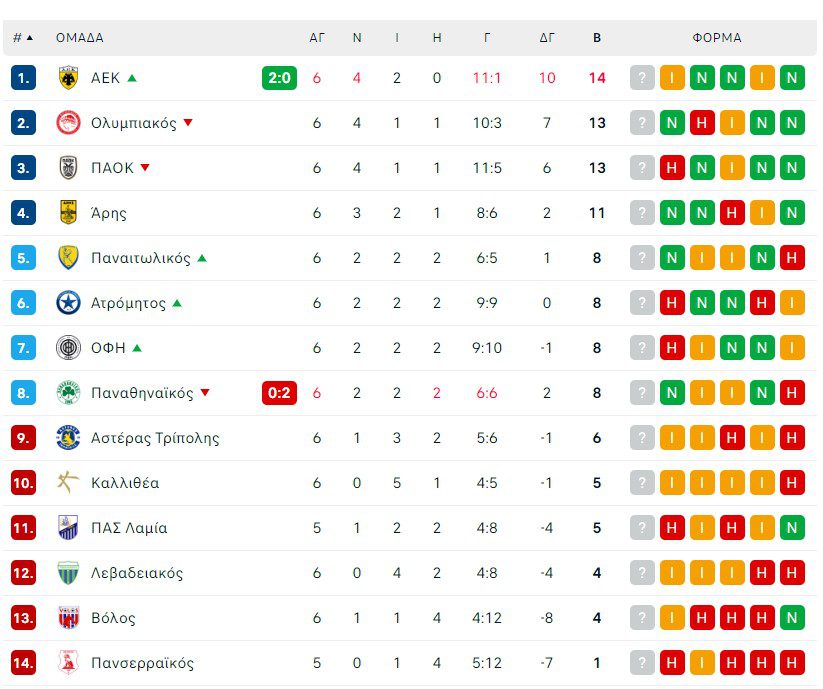The width and height of the screenshot is (823, 689).
Task: Click the Άρης team badge
Action: pyautogui.click(x=68, y=213)
